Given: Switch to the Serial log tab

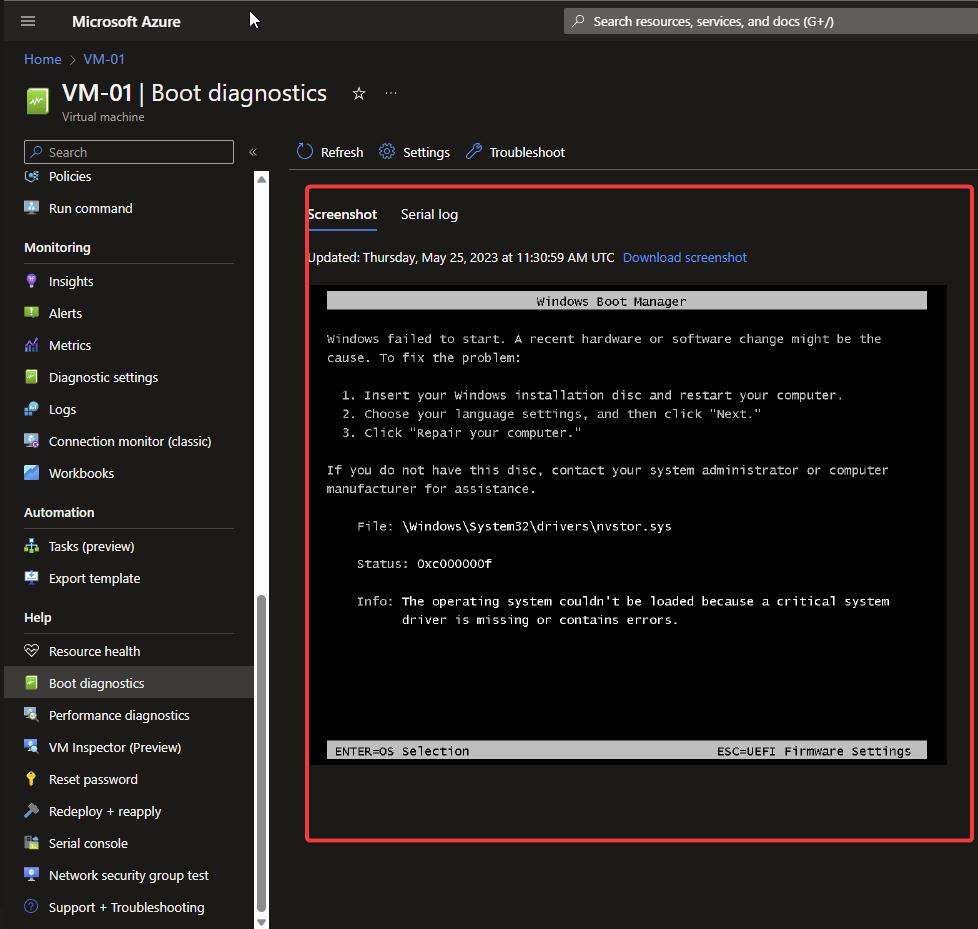Looking at the screenshot, I should [x=429, y=214].
